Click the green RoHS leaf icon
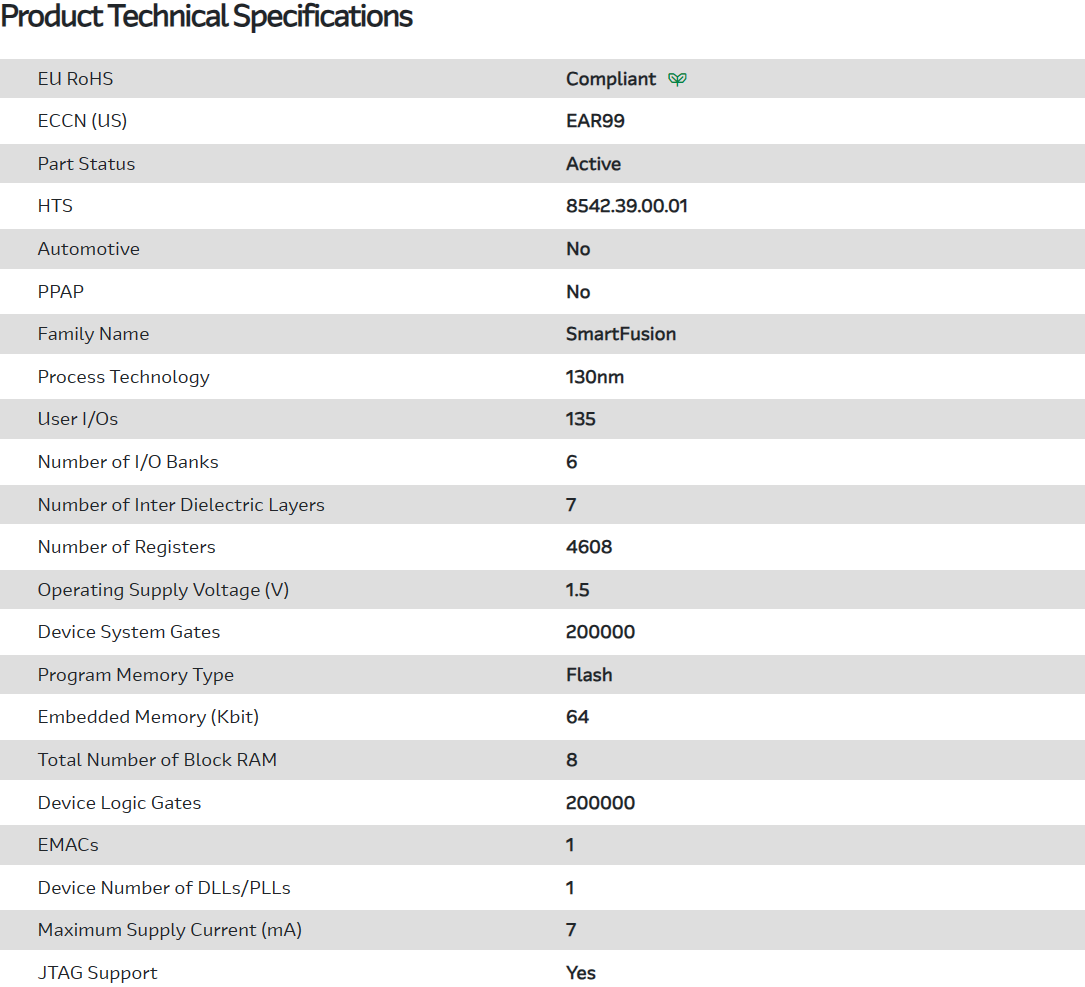This screenshot has height=987, width=1085. pos(678,79)
